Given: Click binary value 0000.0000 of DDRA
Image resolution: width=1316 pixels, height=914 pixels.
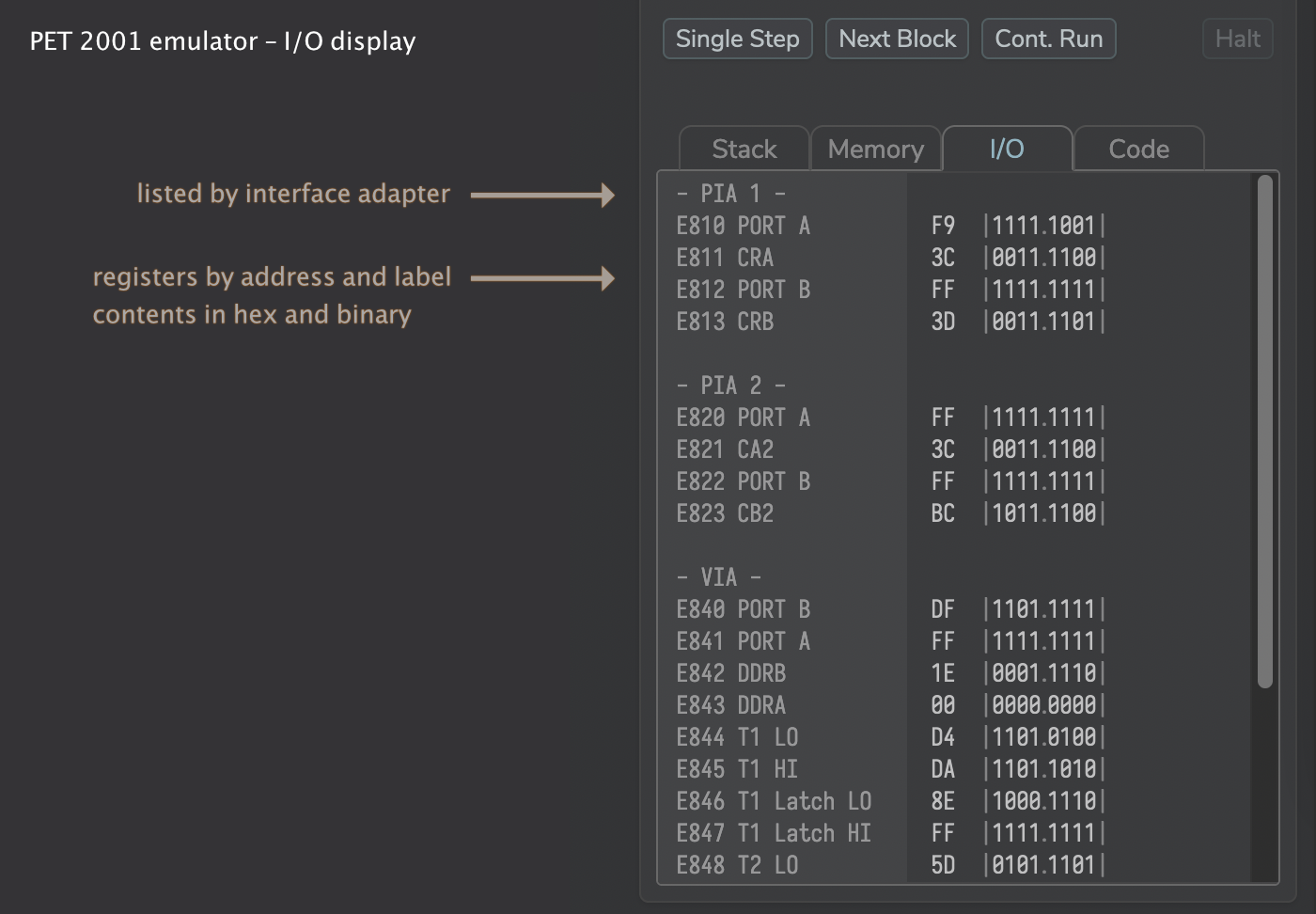Looking at the screenshot, I should click(1044, 705).
